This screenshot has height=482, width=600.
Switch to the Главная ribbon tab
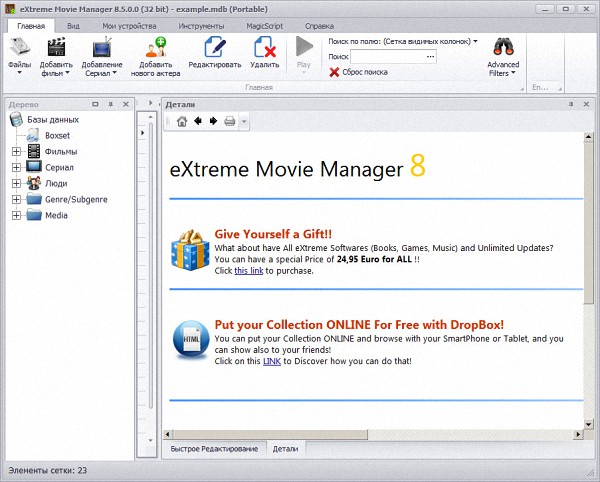(x=31, y=26)
